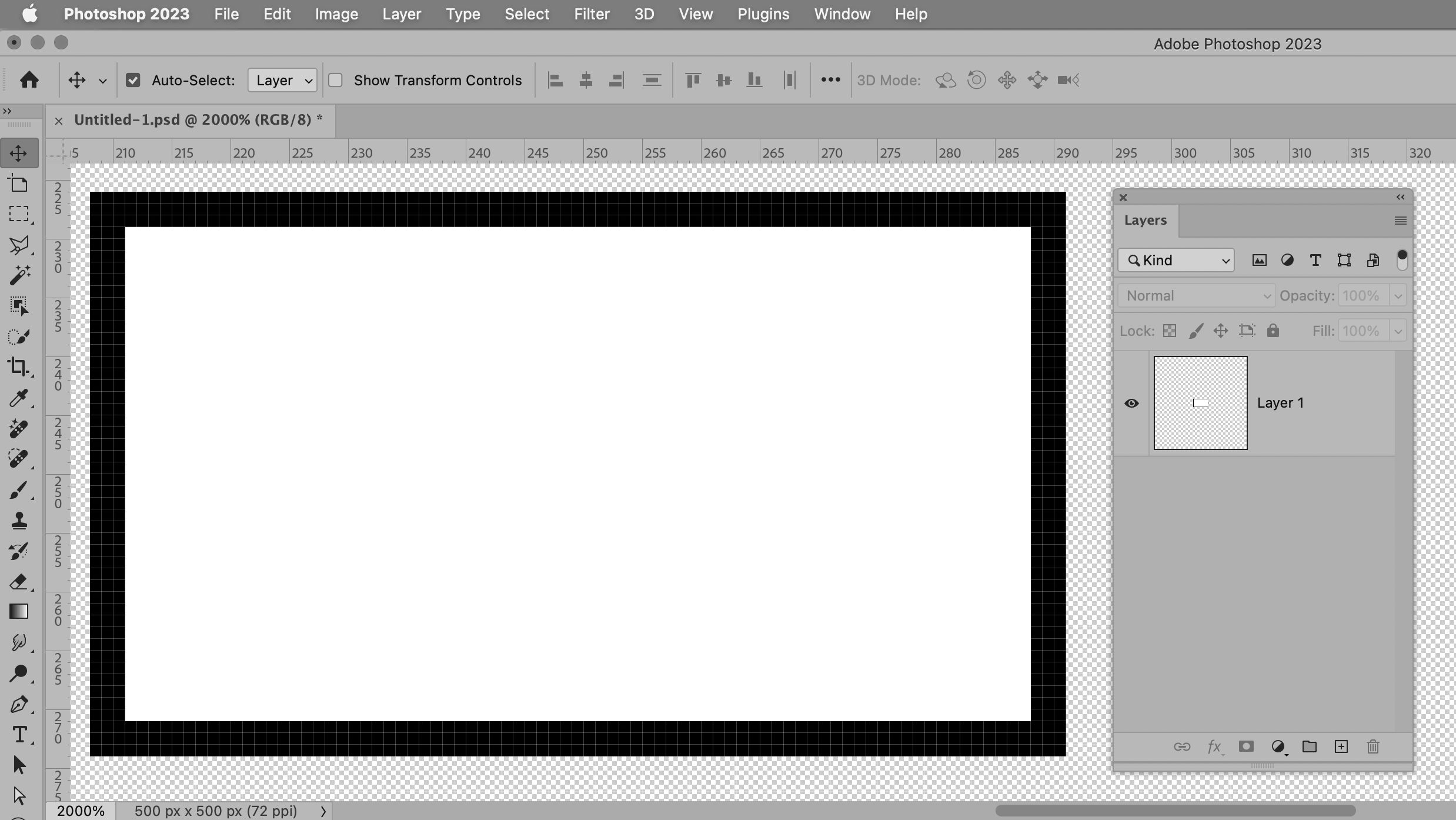Open the Filter menu
This screenshot has width=1456, height=820.
click(591, 14)
